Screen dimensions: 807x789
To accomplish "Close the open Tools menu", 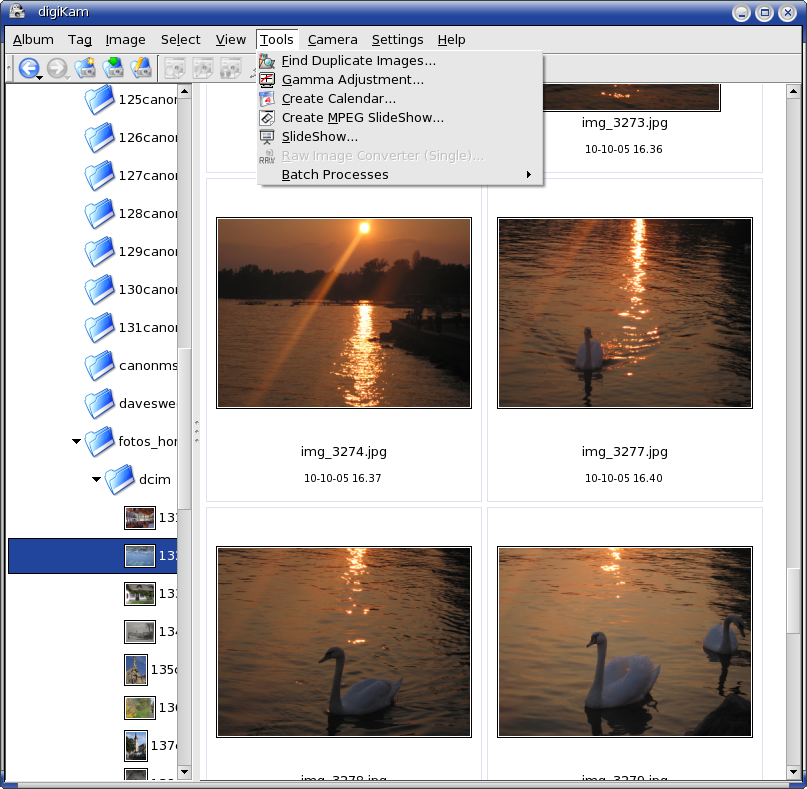I will pos(277,40).
